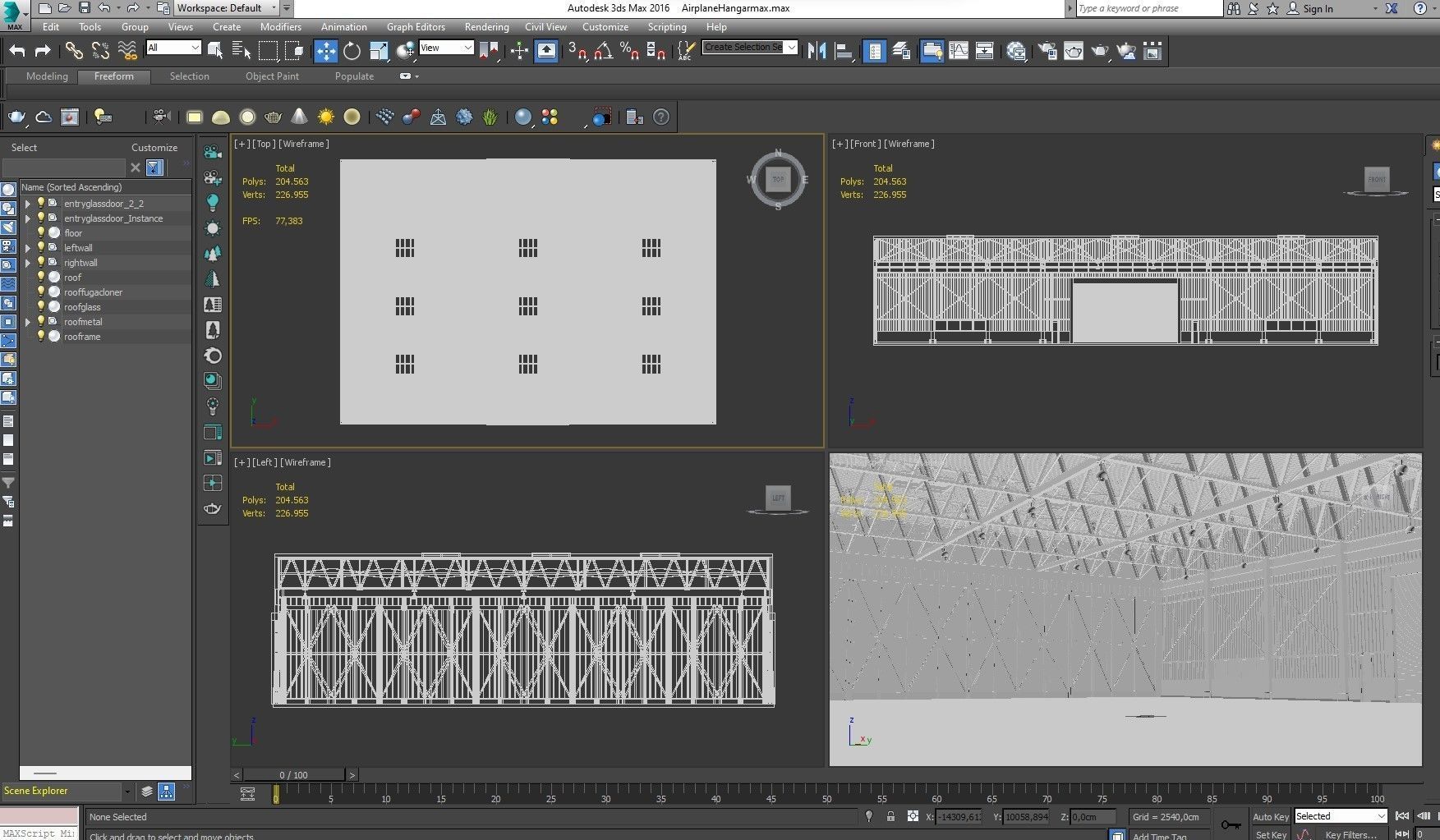Screen dimensions: 1440x840
Task: Activate the Select and Move tool
Action: pyautogui.click(x=326, y=51)
